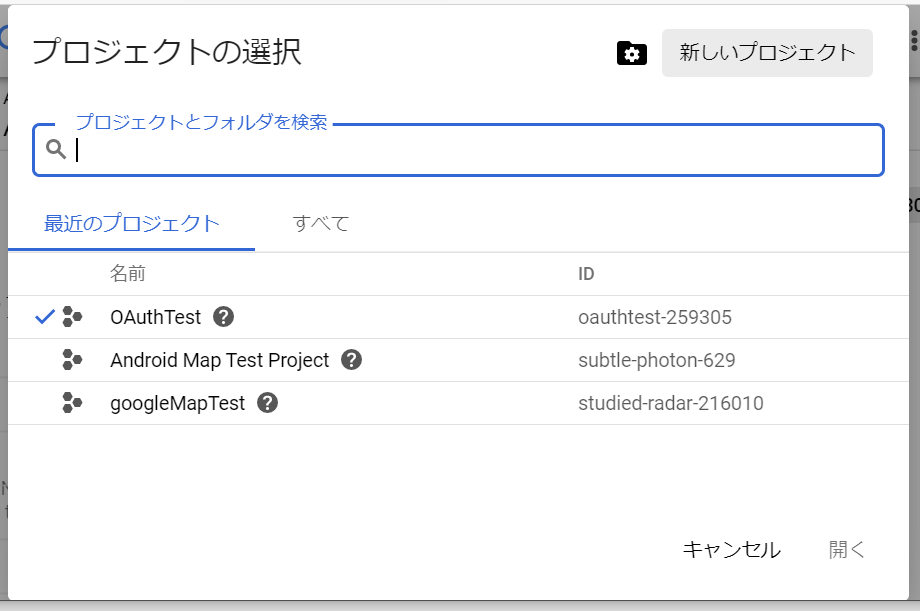
Task: Click the 開く button
Action: pyautogui.click(x=847, y=550)
